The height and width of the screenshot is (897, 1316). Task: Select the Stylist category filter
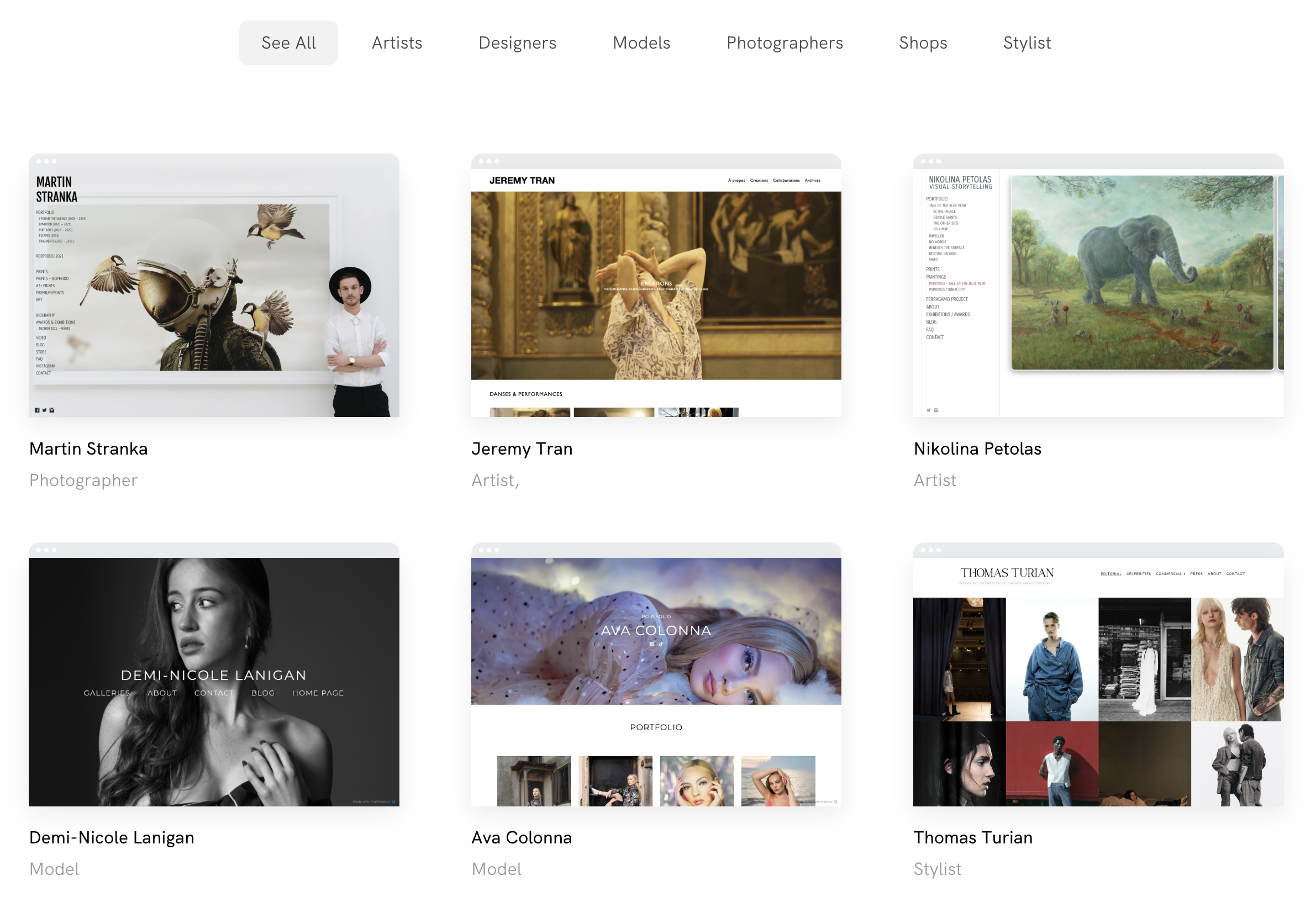coord(1027,43)
